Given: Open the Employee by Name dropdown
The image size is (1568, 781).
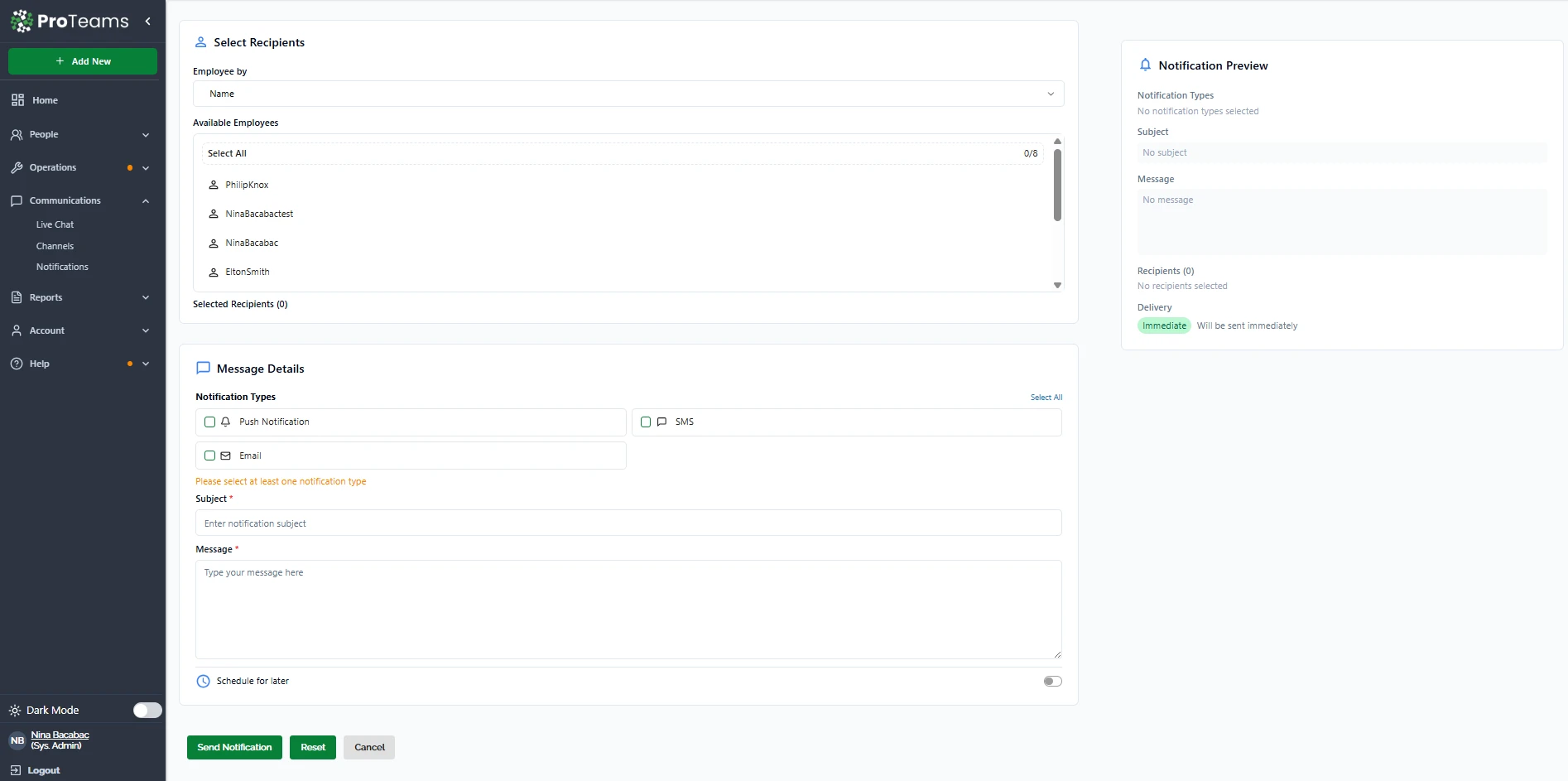Looking at the screenshot, I should click(x=628, y=94).
